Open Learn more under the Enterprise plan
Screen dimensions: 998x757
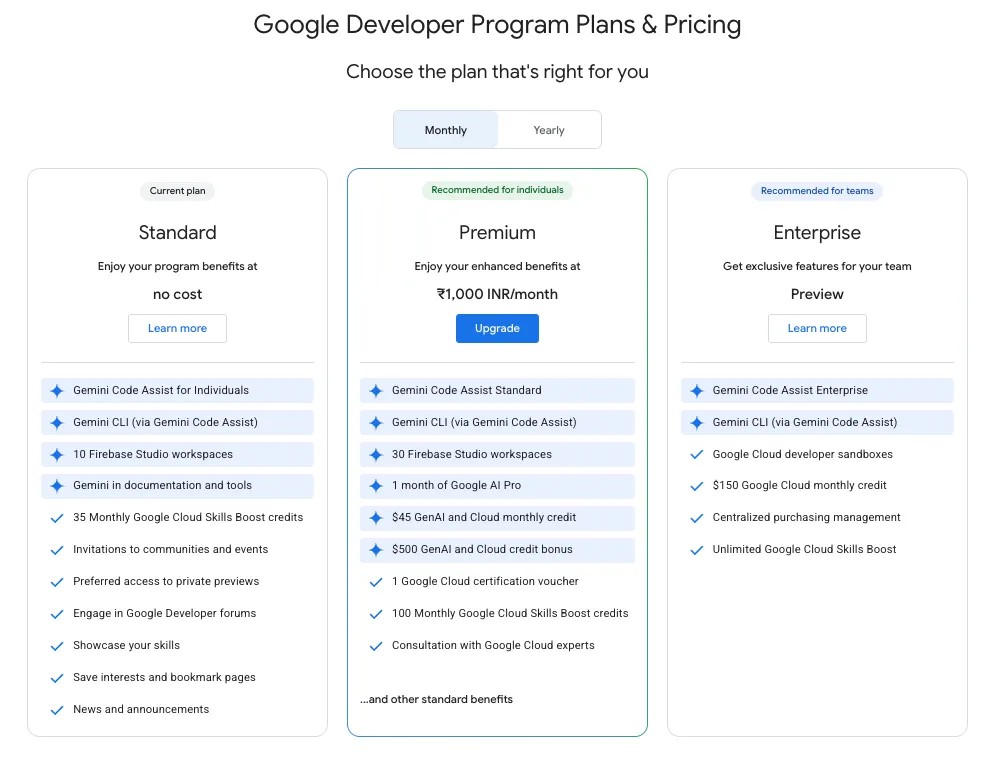coord(817,328)
